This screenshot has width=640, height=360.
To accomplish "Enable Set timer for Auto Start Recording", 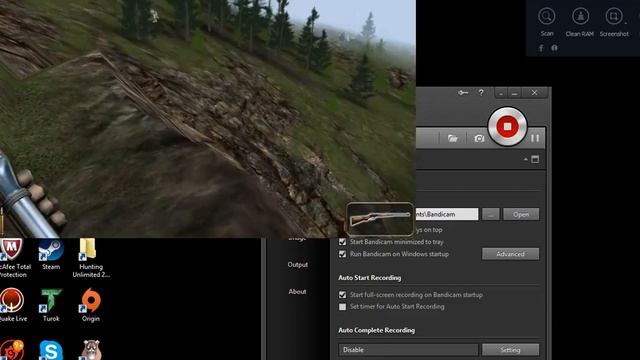I will [x=342, y=307].
